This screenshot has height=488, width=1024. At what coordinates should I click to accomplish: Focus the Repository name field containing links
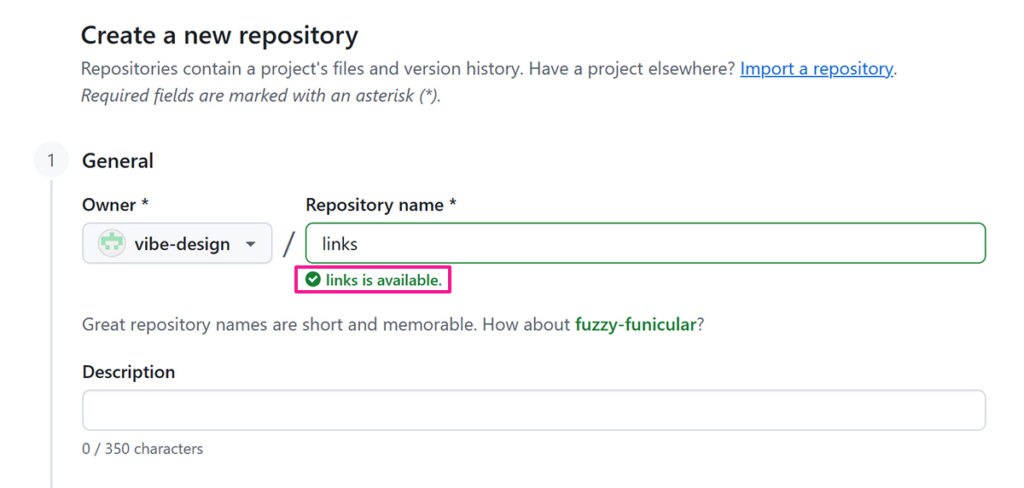[645, 244]
